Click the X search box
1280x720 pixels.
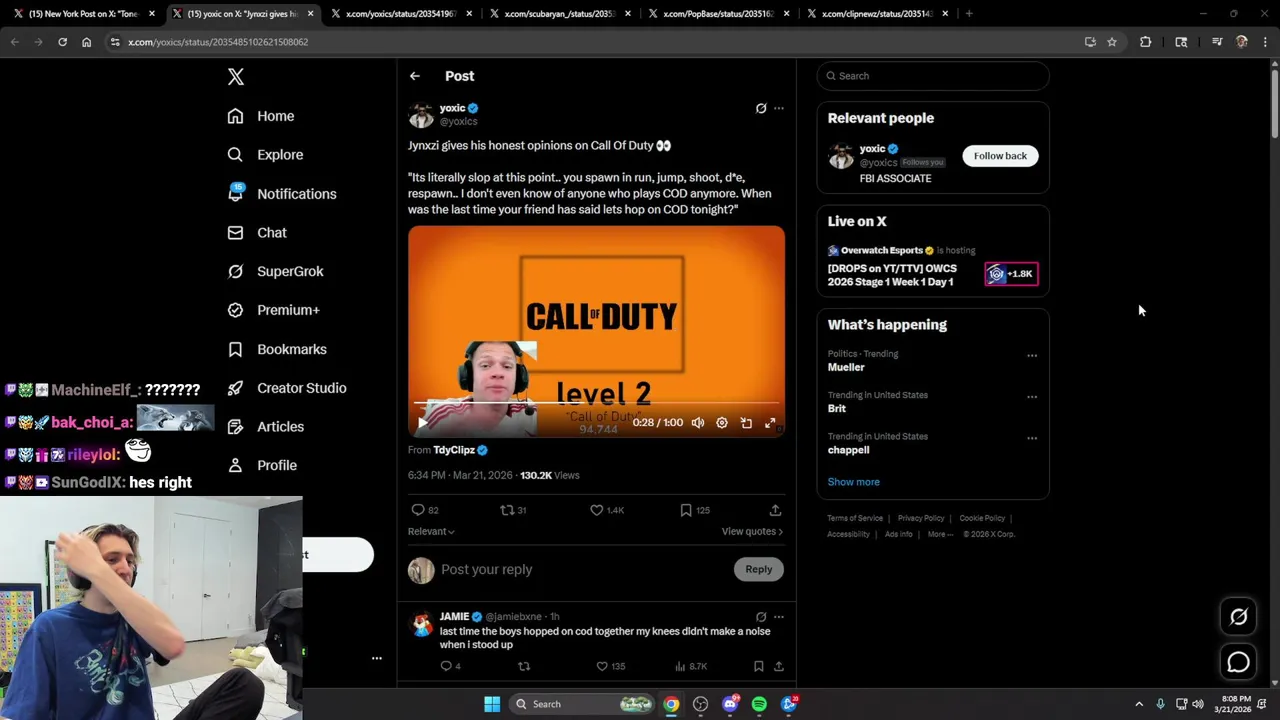[933, 76]
